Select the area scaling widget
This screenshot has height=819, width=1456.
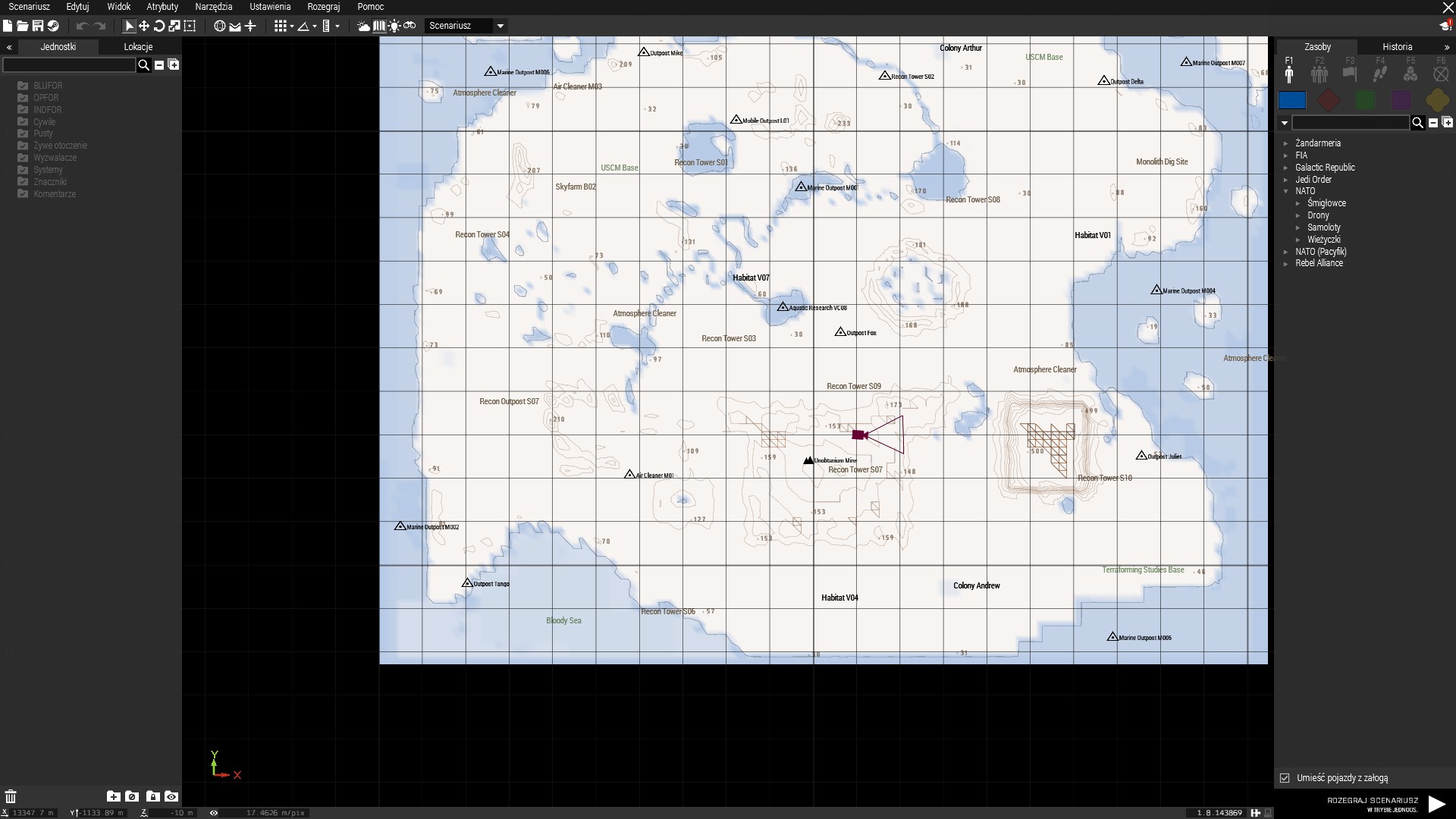(x=190, y=26)
